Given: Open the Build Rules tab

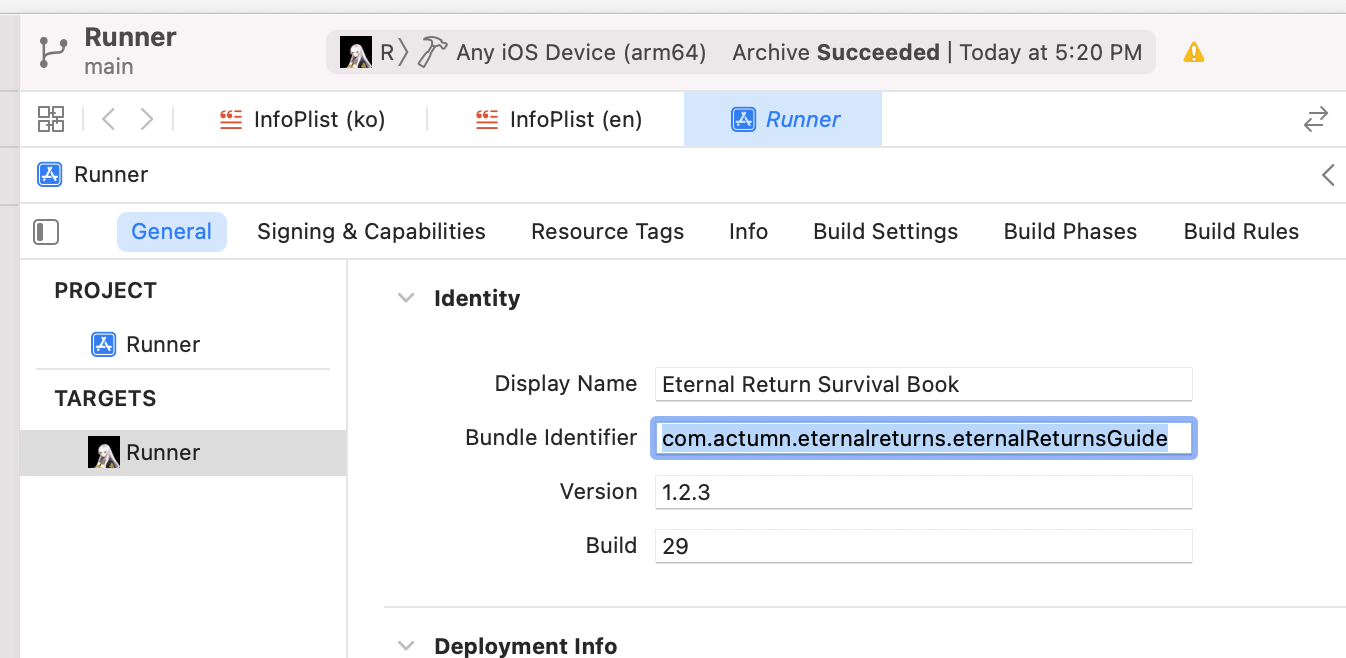Looking at the screenshot, I should pos(1241,232).
